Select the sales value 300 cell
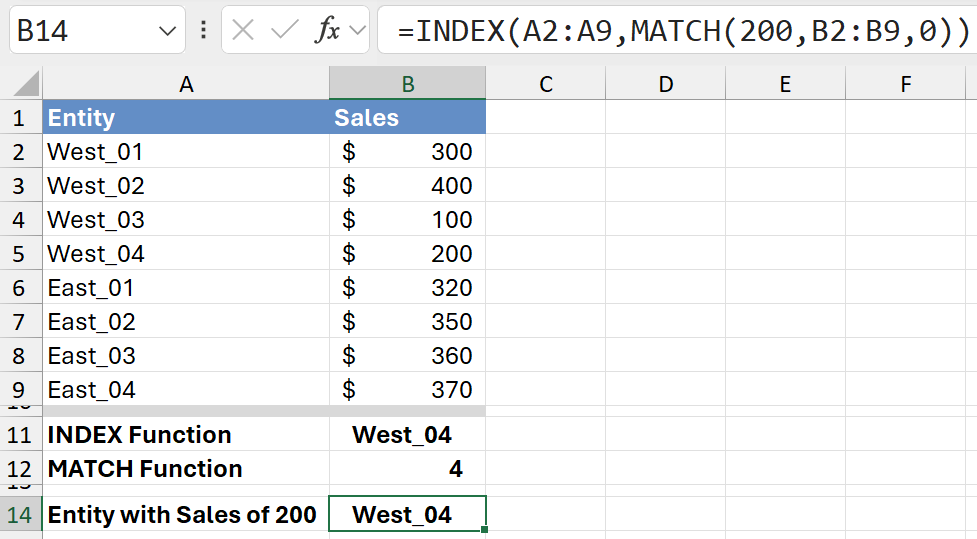Viewport: 977px width, 539px height. (407, 151)
